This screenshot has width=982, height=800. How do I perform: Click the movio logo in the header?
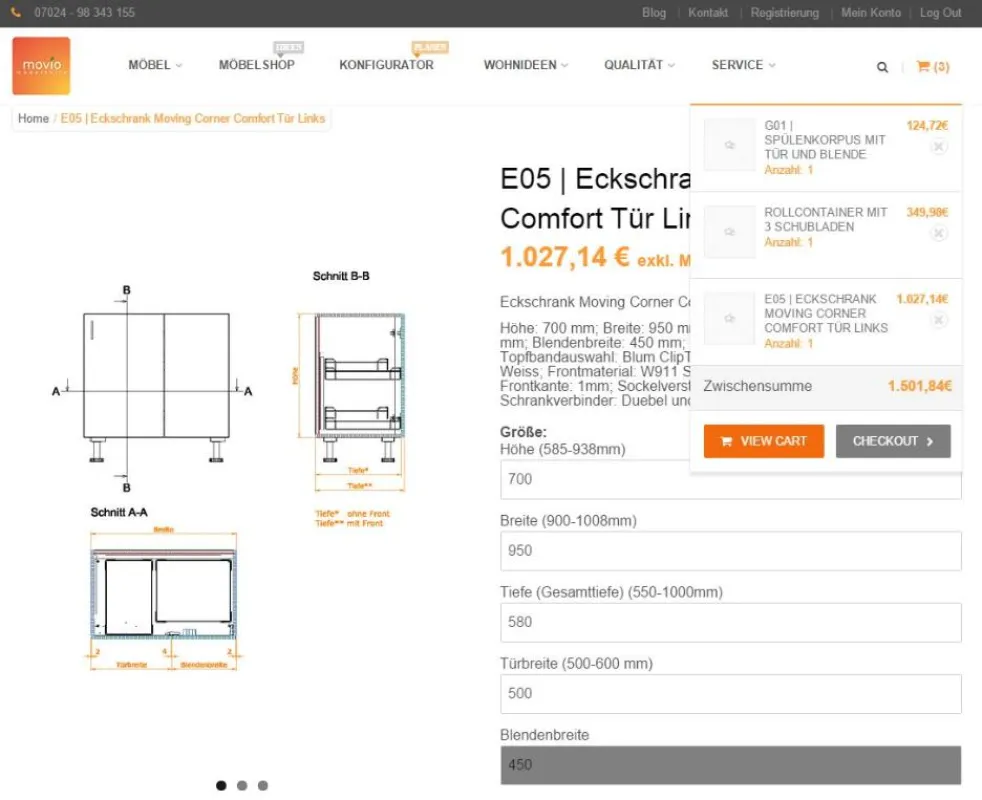click(x=41, y=66)
